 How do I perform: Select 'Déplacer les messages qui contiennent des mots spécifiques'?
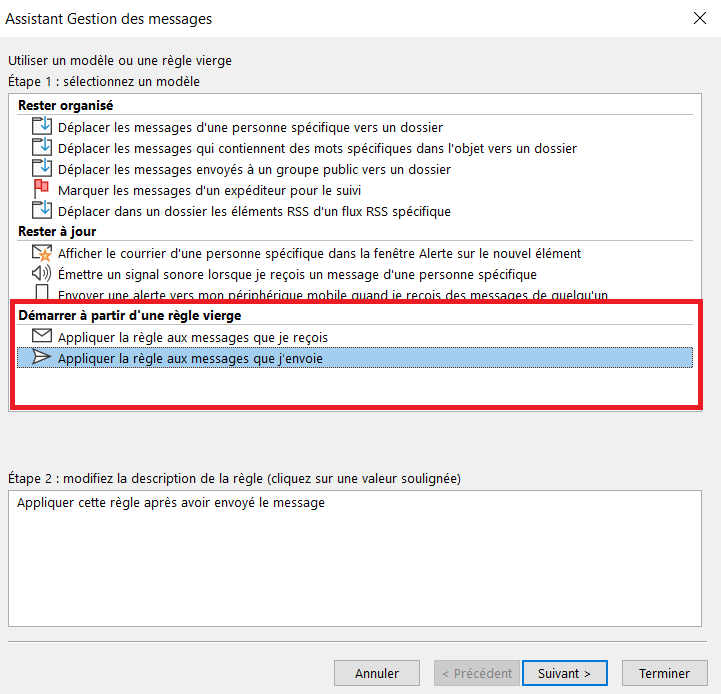point(317,149)
